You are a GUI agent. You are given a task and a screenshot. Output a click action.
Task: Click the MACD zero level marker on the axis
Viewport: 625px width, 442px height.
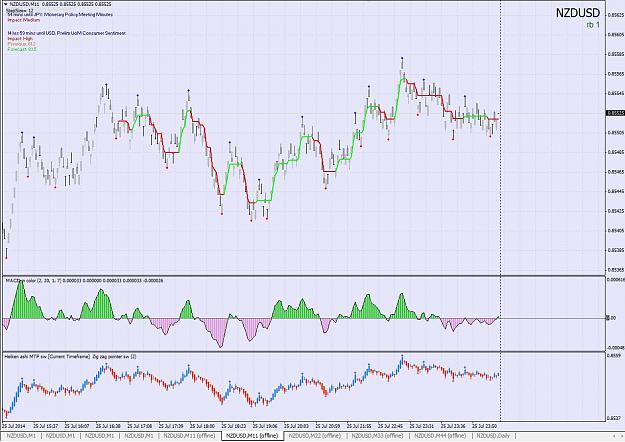(x=611, y=318)
